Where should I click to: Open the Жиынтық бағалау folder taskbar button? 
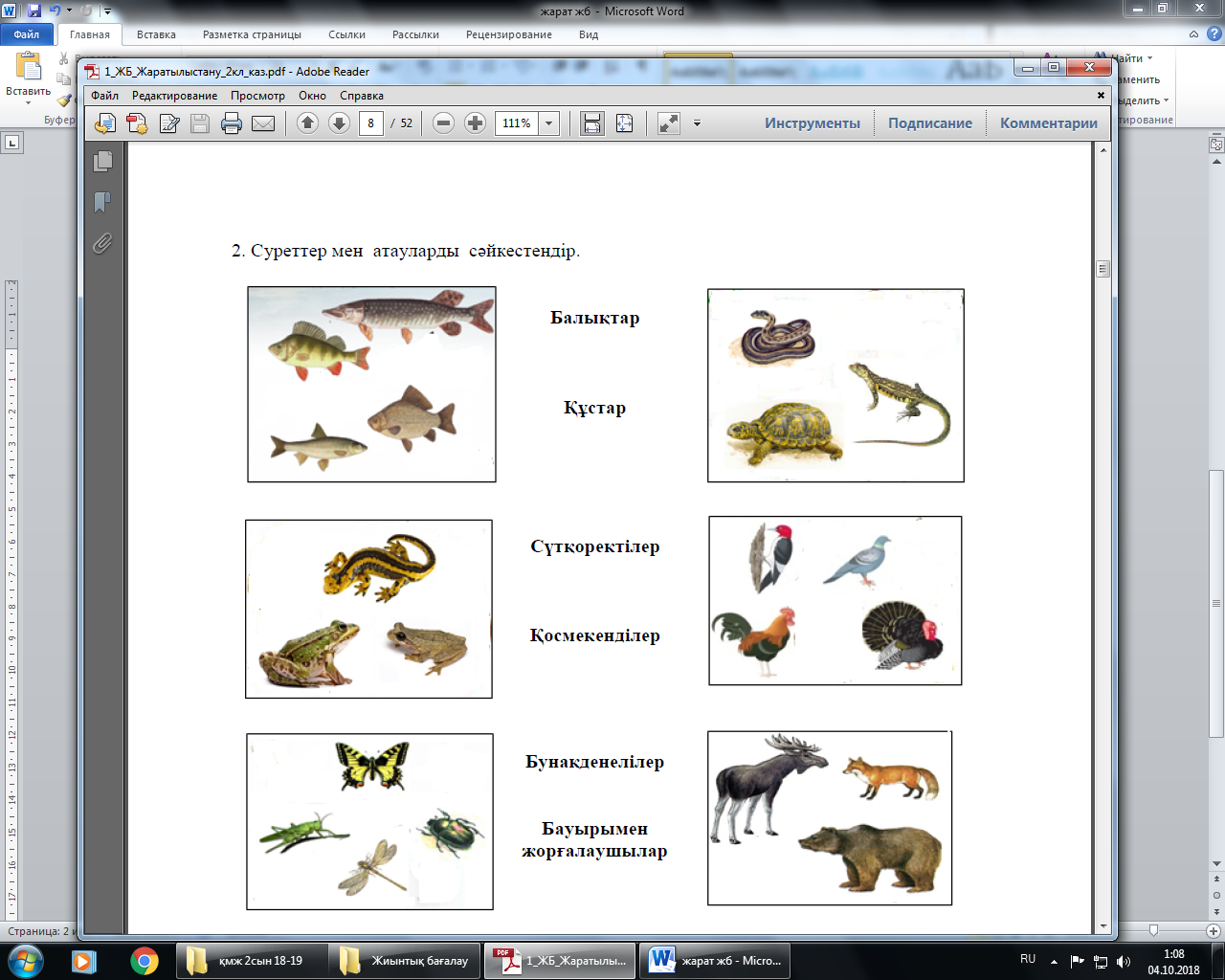(406, 960)
